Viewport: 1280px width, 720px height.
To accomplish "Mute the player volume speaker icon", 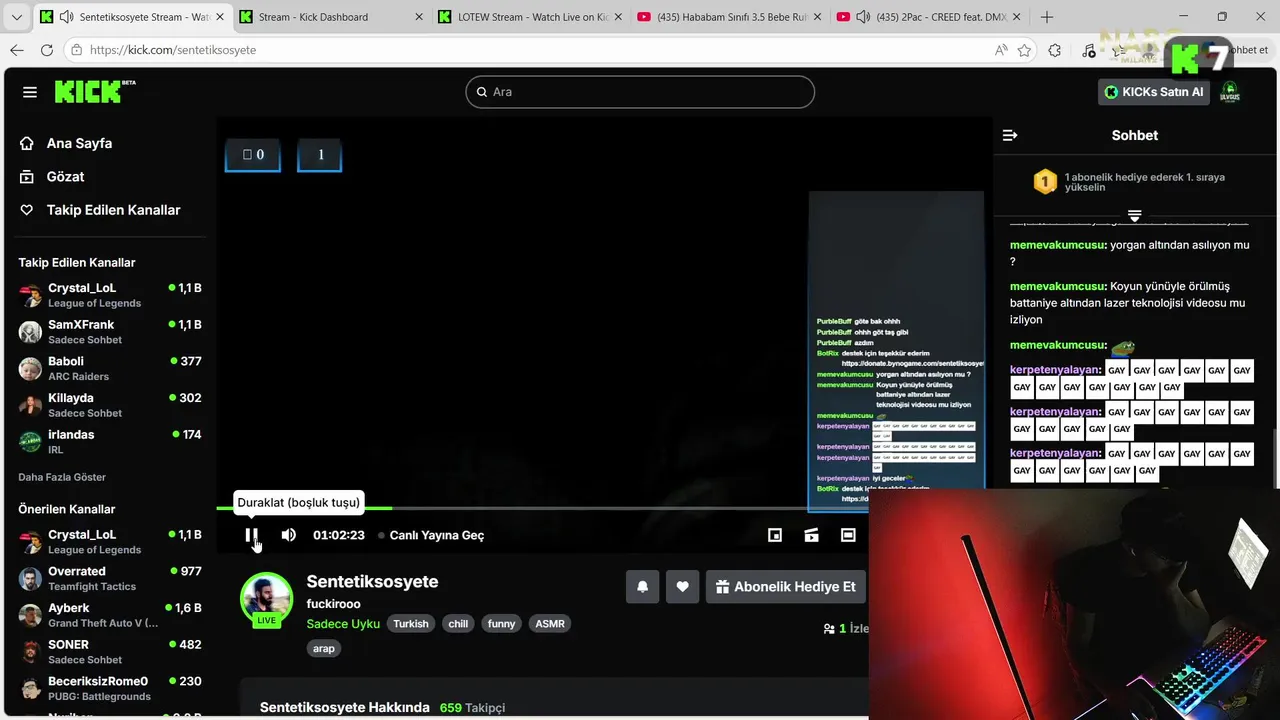I will [x=288, y=535].
